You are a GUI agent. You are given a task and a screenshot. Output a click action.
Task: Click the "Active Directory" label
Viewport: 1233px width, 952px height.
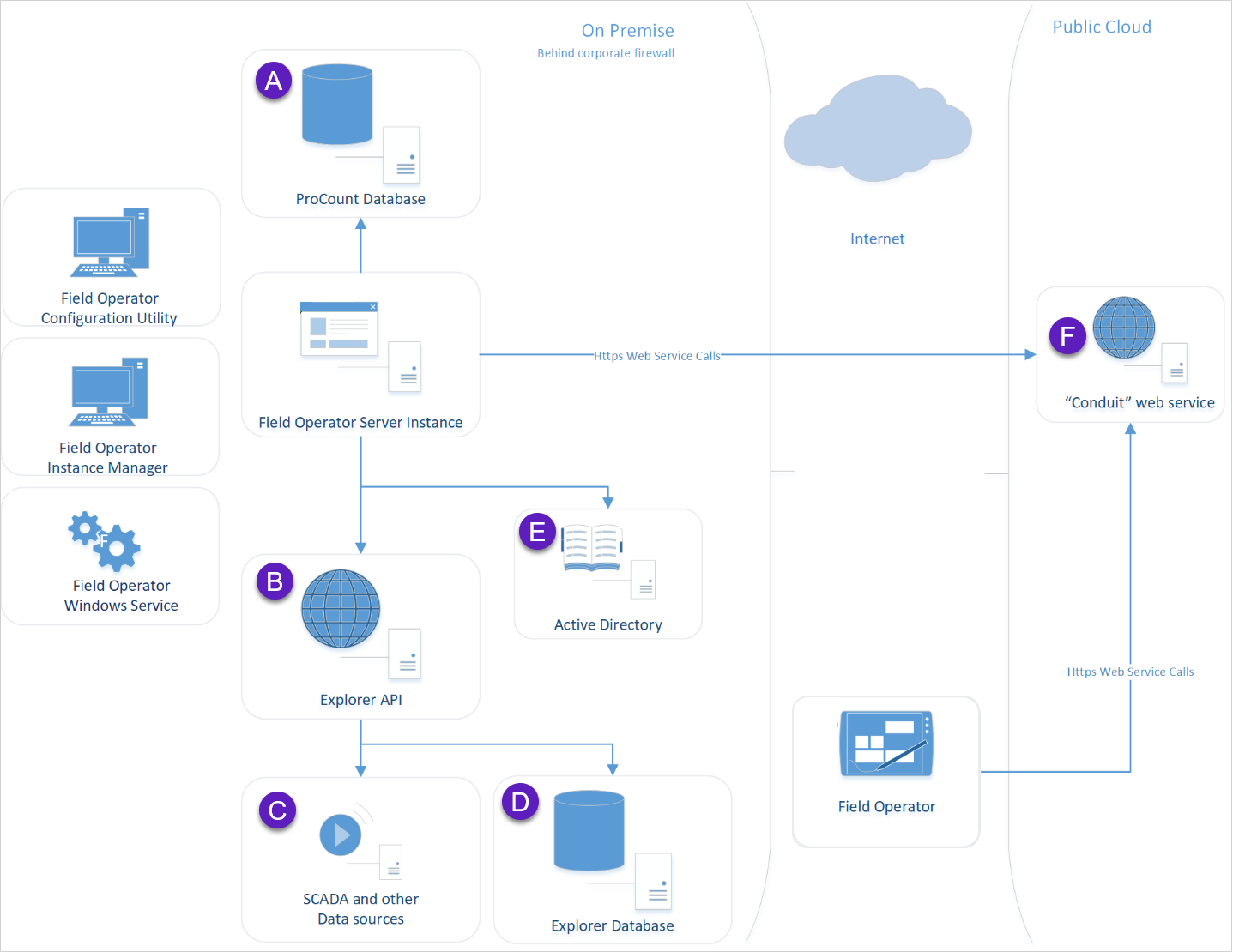coord(608,625)
